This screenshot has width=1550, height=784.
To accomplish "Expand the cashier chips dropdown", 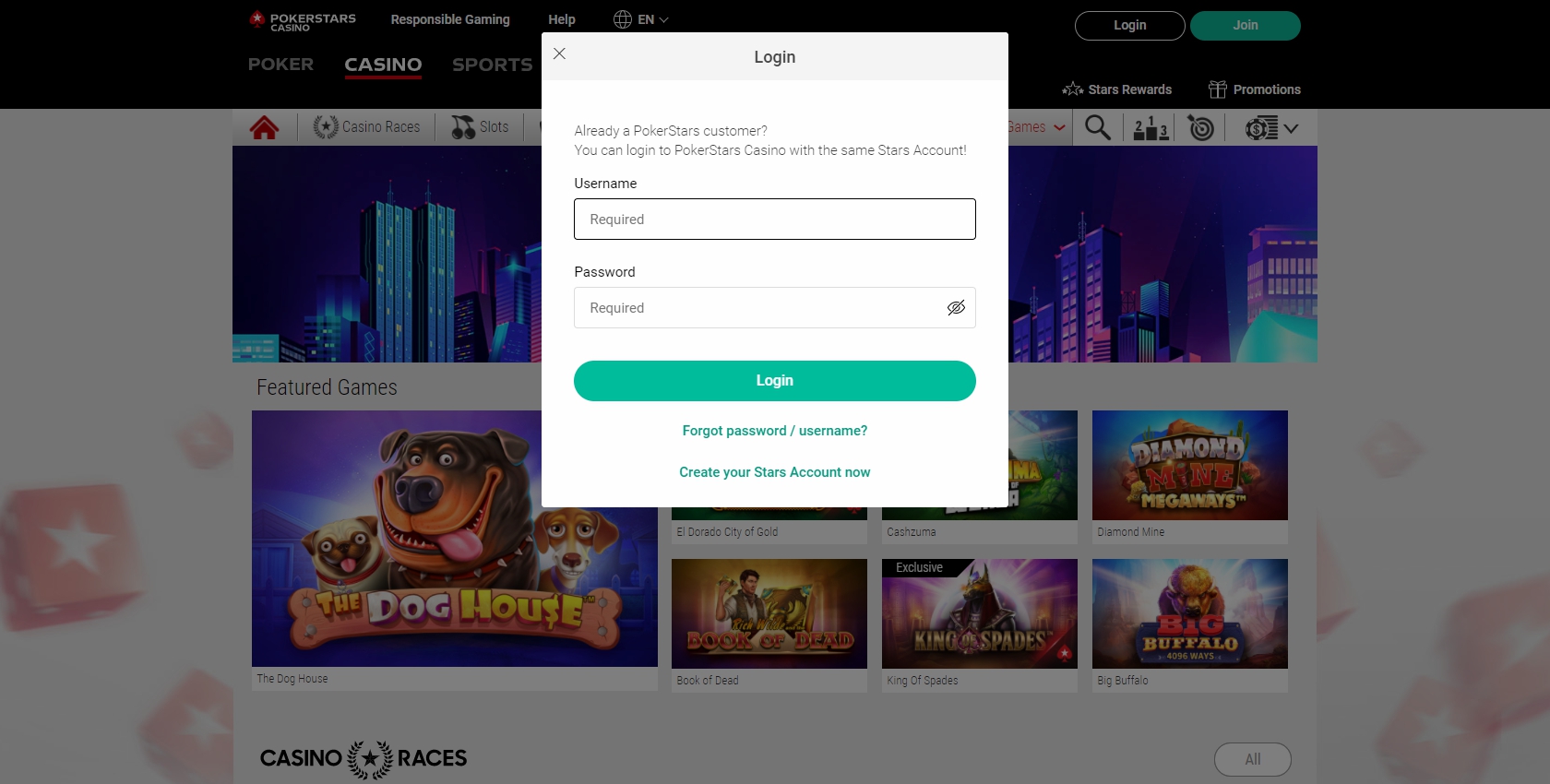I will pyautogui.click(x=1271, y=128).
